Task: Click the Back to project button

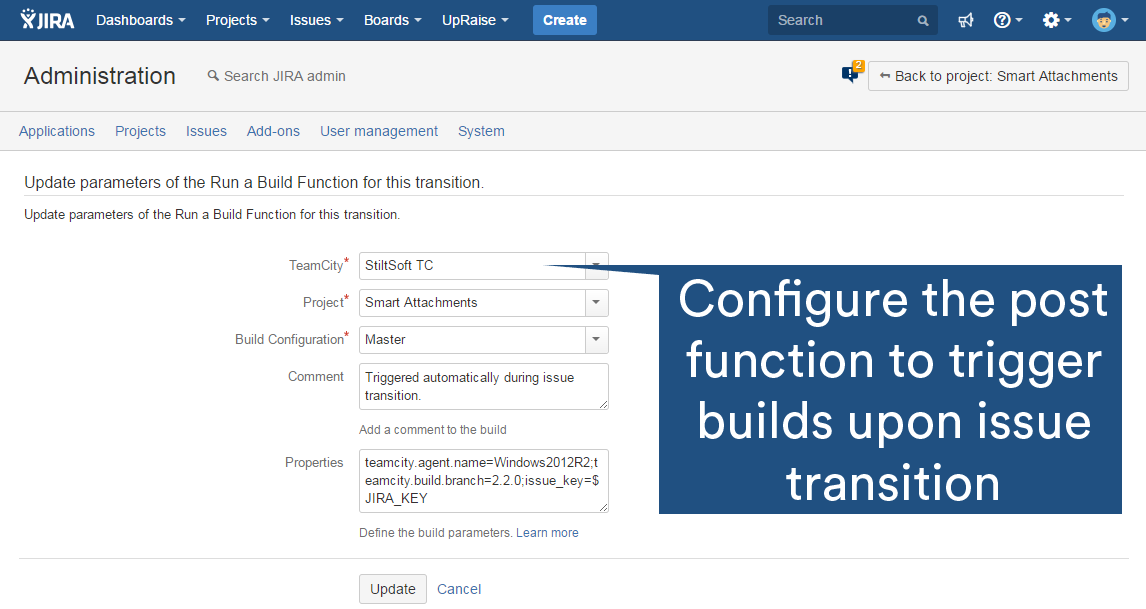Action: coord(998,76)
